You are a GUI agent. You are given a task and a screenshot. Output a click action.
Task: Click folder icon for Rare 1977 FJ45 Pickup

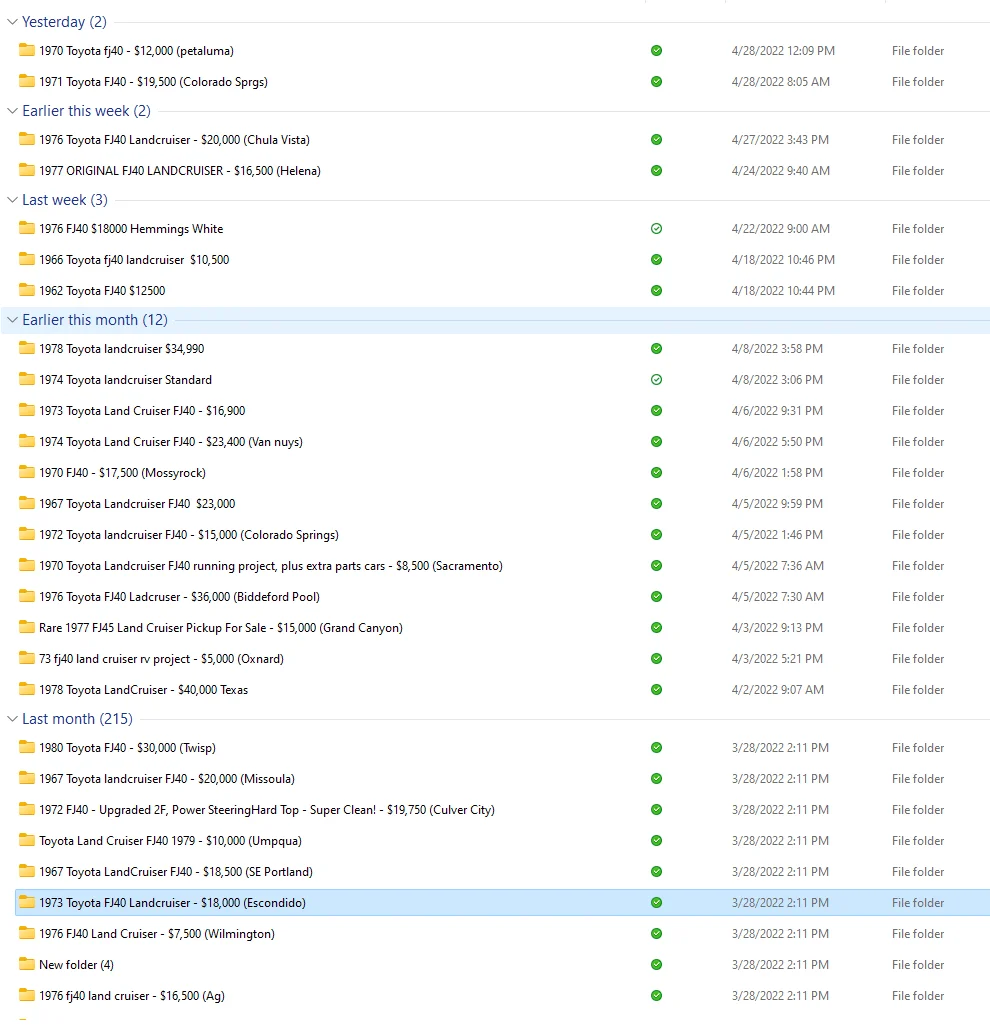point(27,627)
